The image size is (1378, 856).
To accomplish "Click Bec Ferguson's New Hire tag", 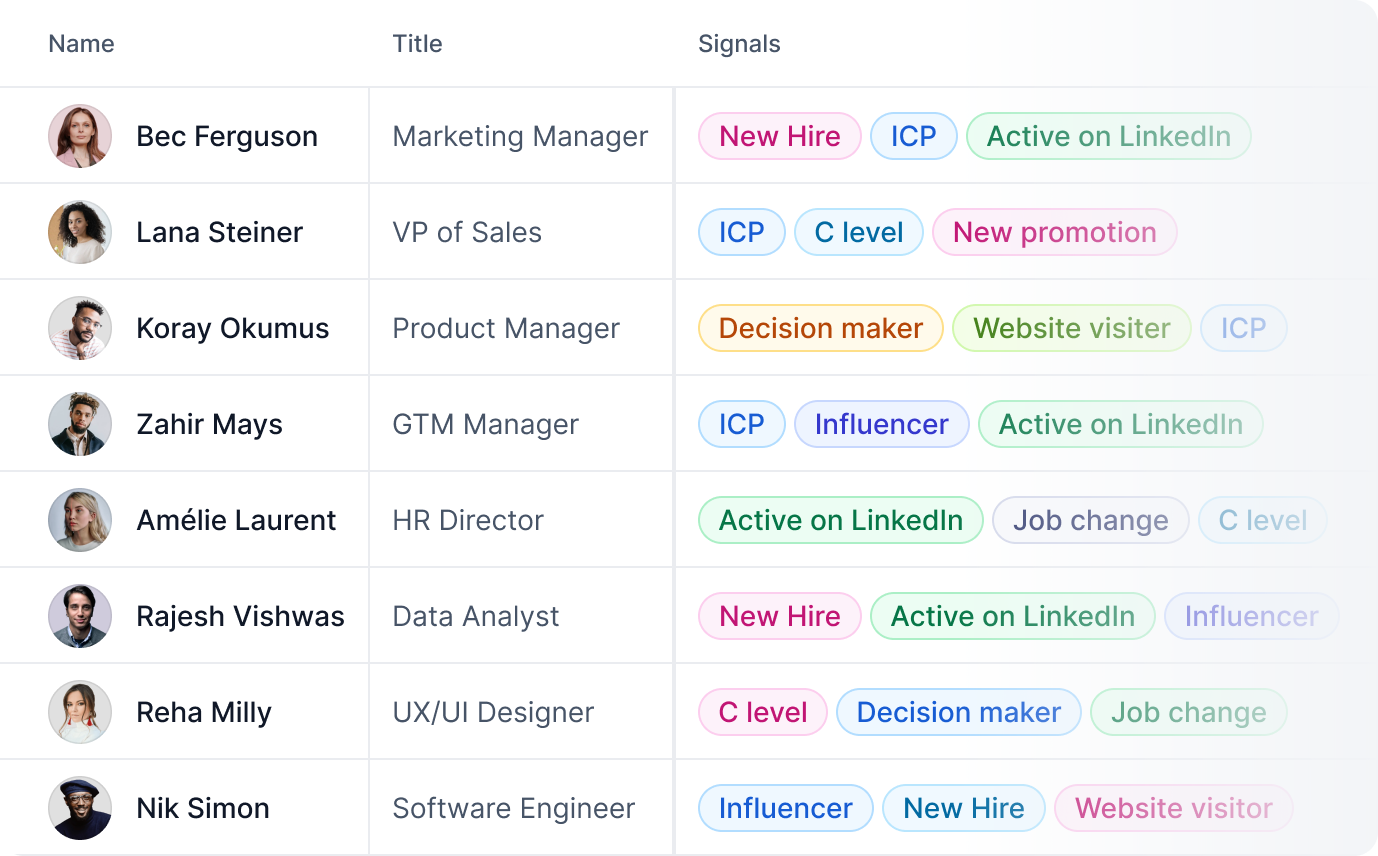I will point(779,136).
